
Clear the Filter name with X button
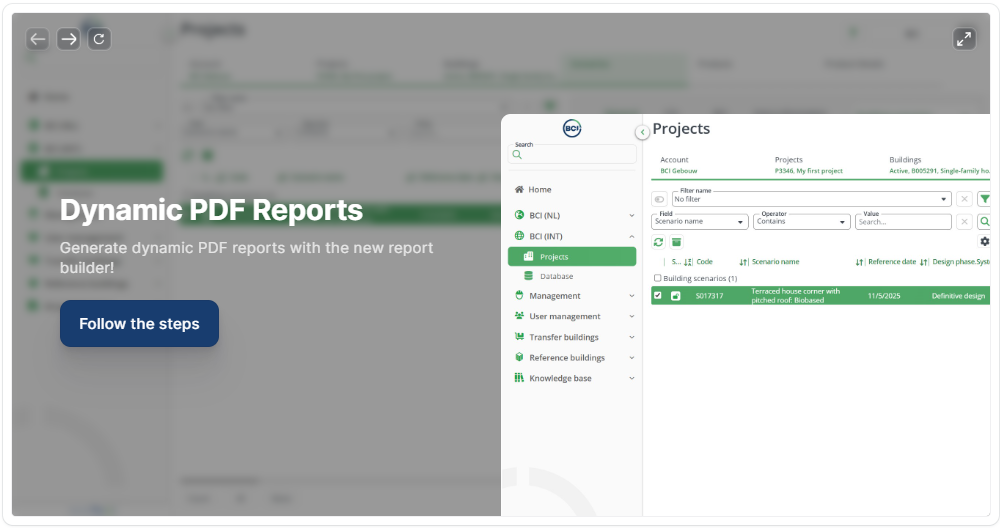(964, 199)
